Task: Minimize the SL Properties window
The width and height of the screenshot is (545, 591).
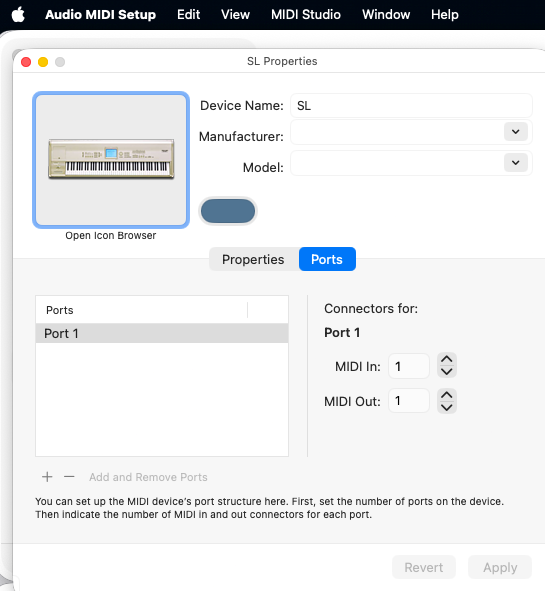Action: tap(43, 62)
